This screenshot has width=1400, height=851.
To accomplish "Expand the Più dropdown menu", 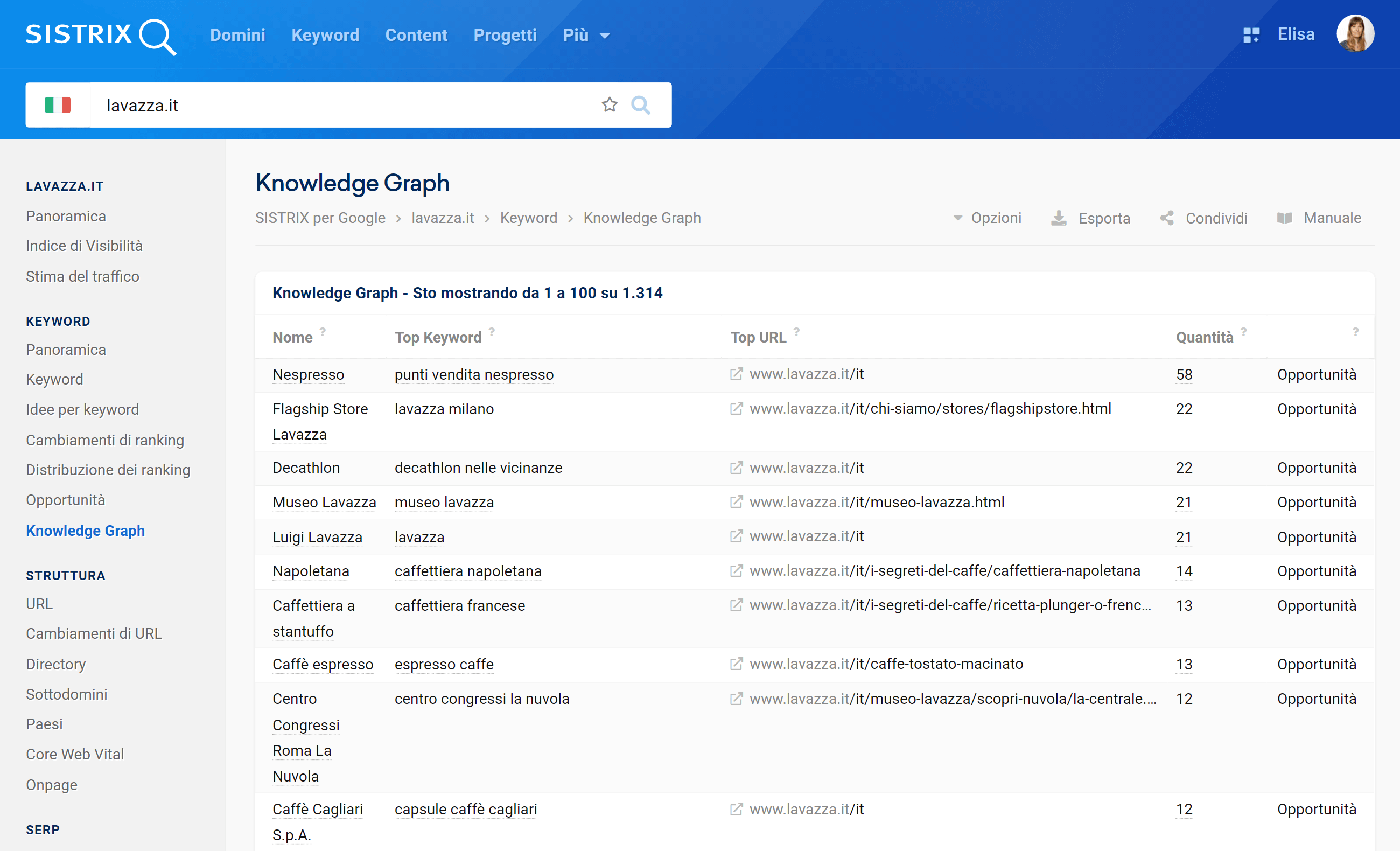I will pos(584,35).
